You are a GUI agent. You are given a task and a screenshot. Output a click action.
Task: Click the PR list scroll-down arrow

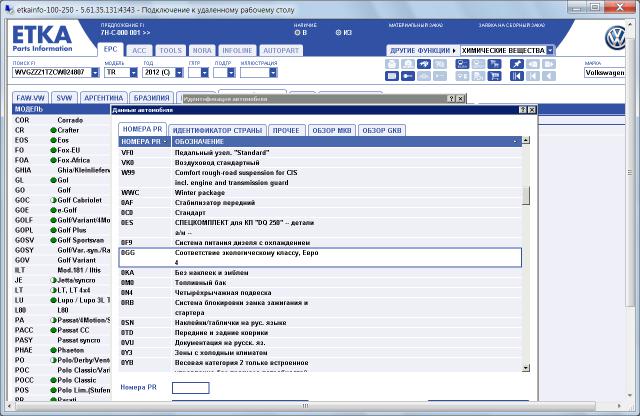(x=526, y=368)
